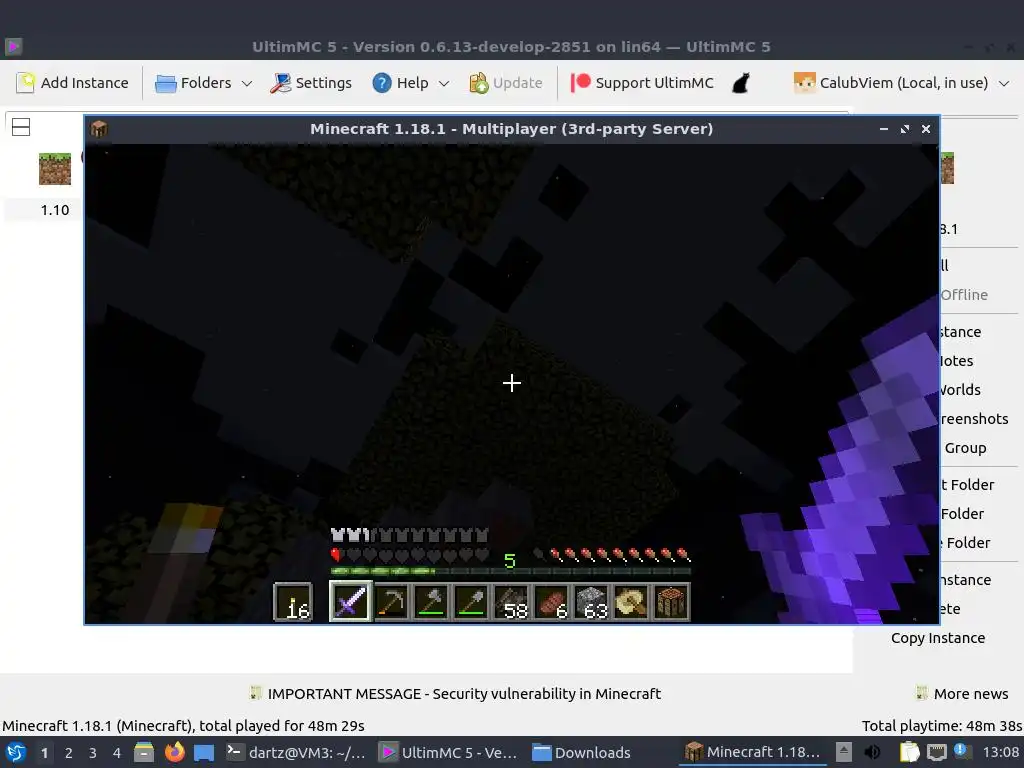Viewport: 1024px width, 768px height.
Task: Click the green experience bar
Action: [511, 571]
